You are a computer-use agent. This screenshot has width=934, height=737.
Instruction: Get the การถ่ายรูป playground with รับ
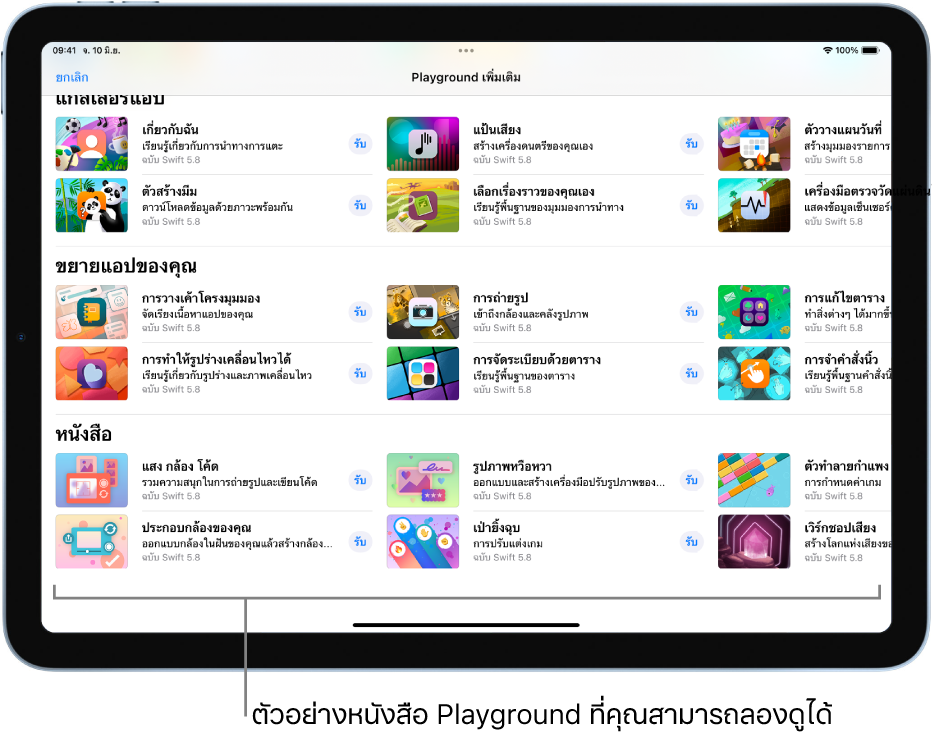pyautogui.click(x=692, y=312)
